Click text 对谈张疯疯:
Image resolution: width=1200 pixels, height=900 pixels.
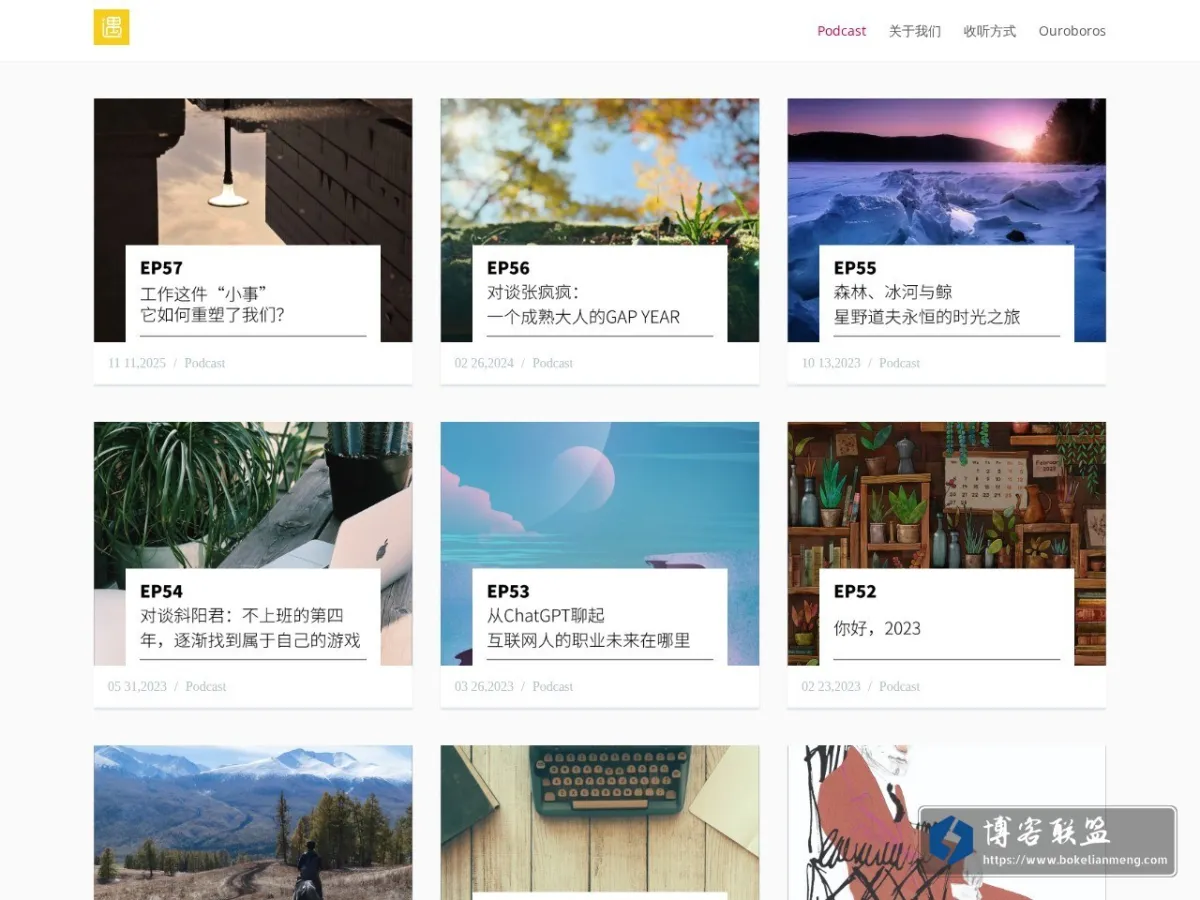(533, 292)
